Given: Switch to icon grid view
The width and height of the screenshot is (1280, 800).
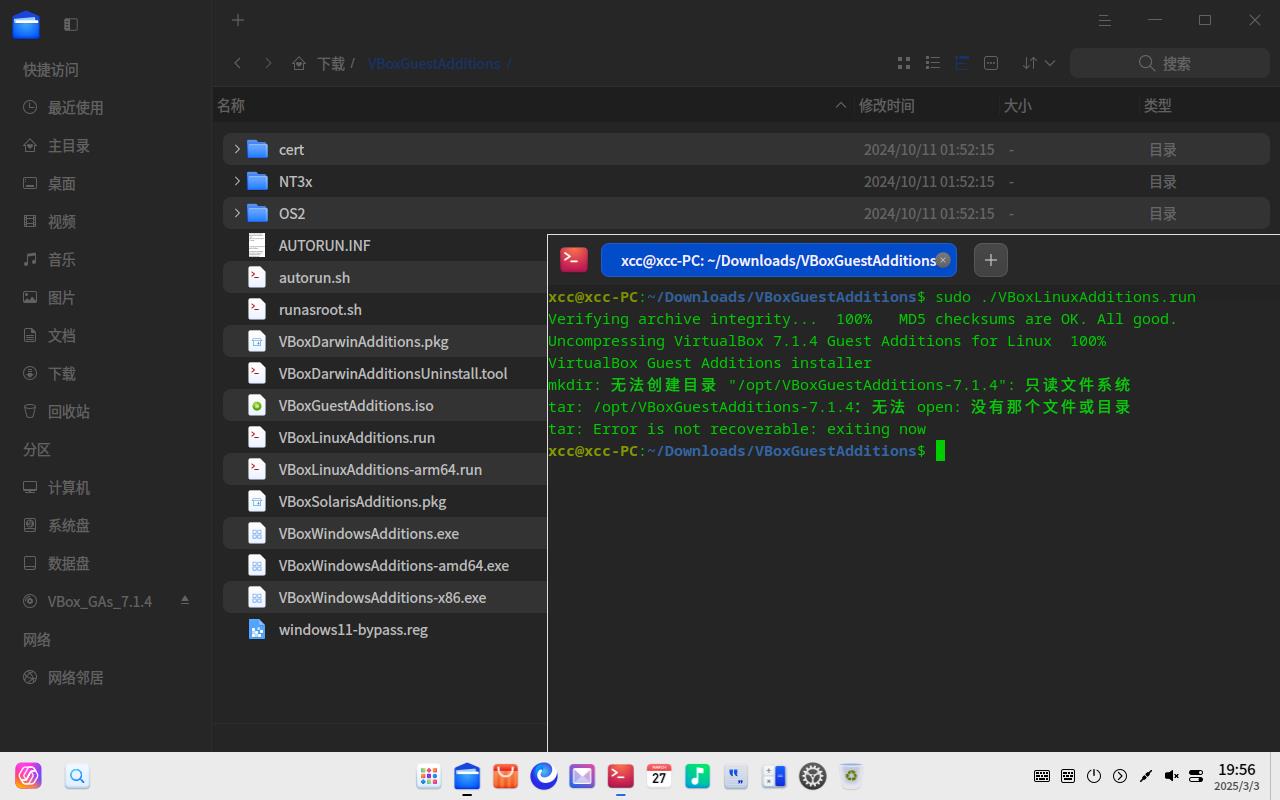Looking at the screenshot, I should click(904, 63).
